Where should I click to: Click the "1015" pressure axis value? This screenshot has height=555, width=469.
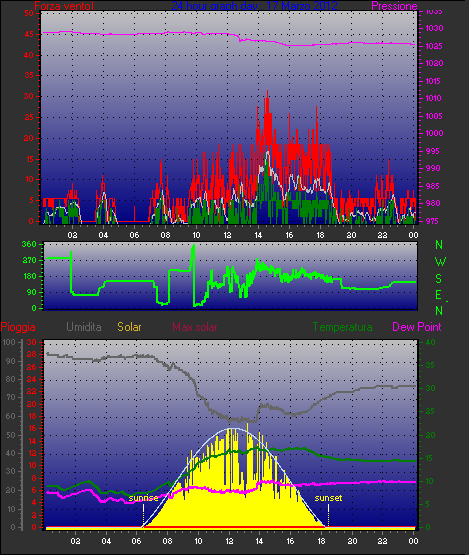tap(433, 81)
